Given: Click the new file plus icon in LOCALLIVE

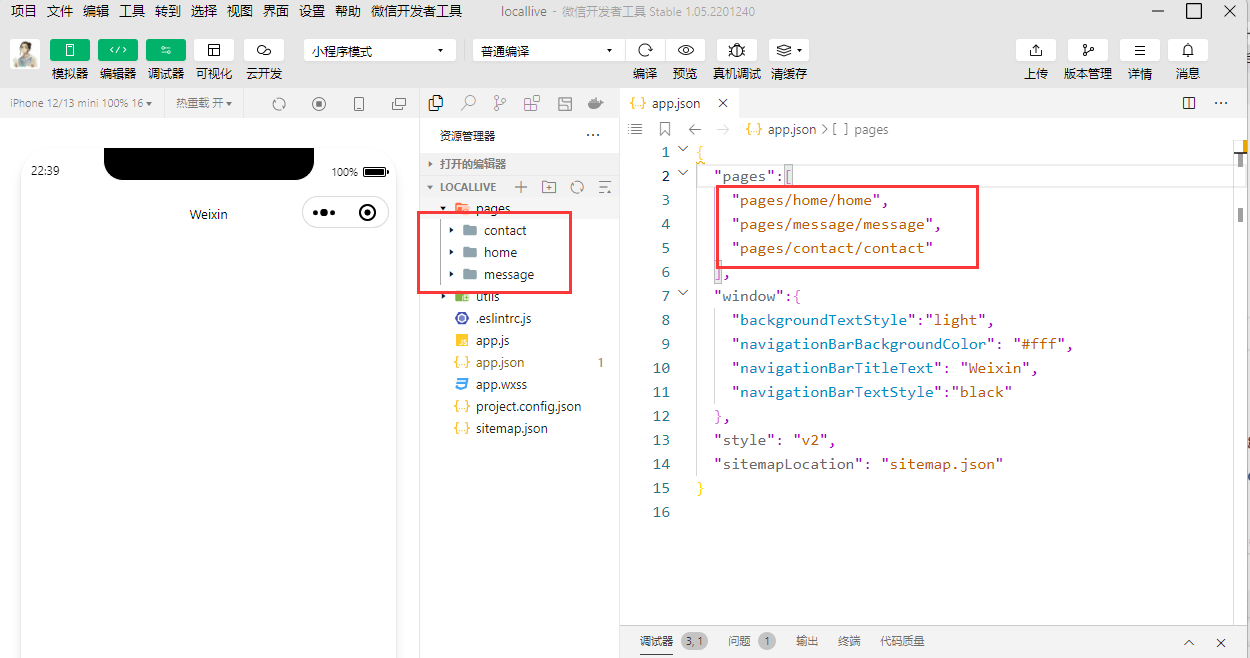Looking at the screenshot, I should tap(520, 187).
